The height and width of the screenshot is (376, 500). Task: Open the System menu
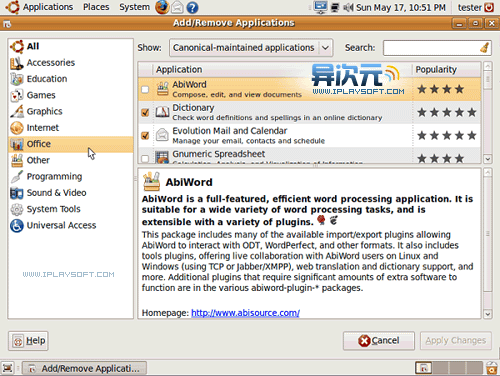(134, 7)
